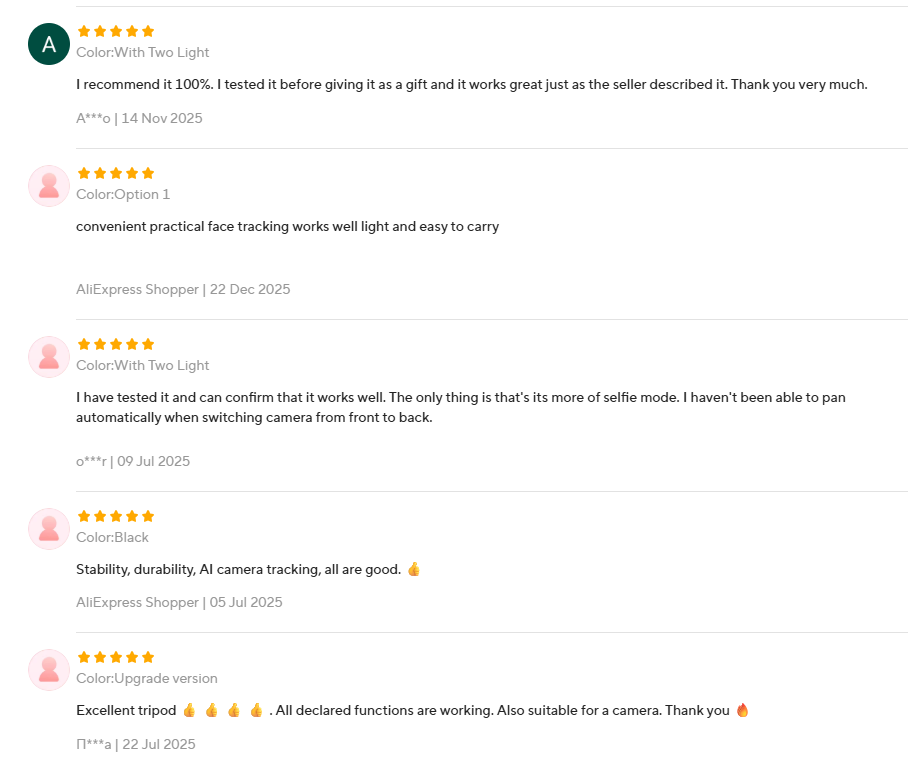Click star rating of A***o's review
908x772 pixels.
[x=116, y=31]
